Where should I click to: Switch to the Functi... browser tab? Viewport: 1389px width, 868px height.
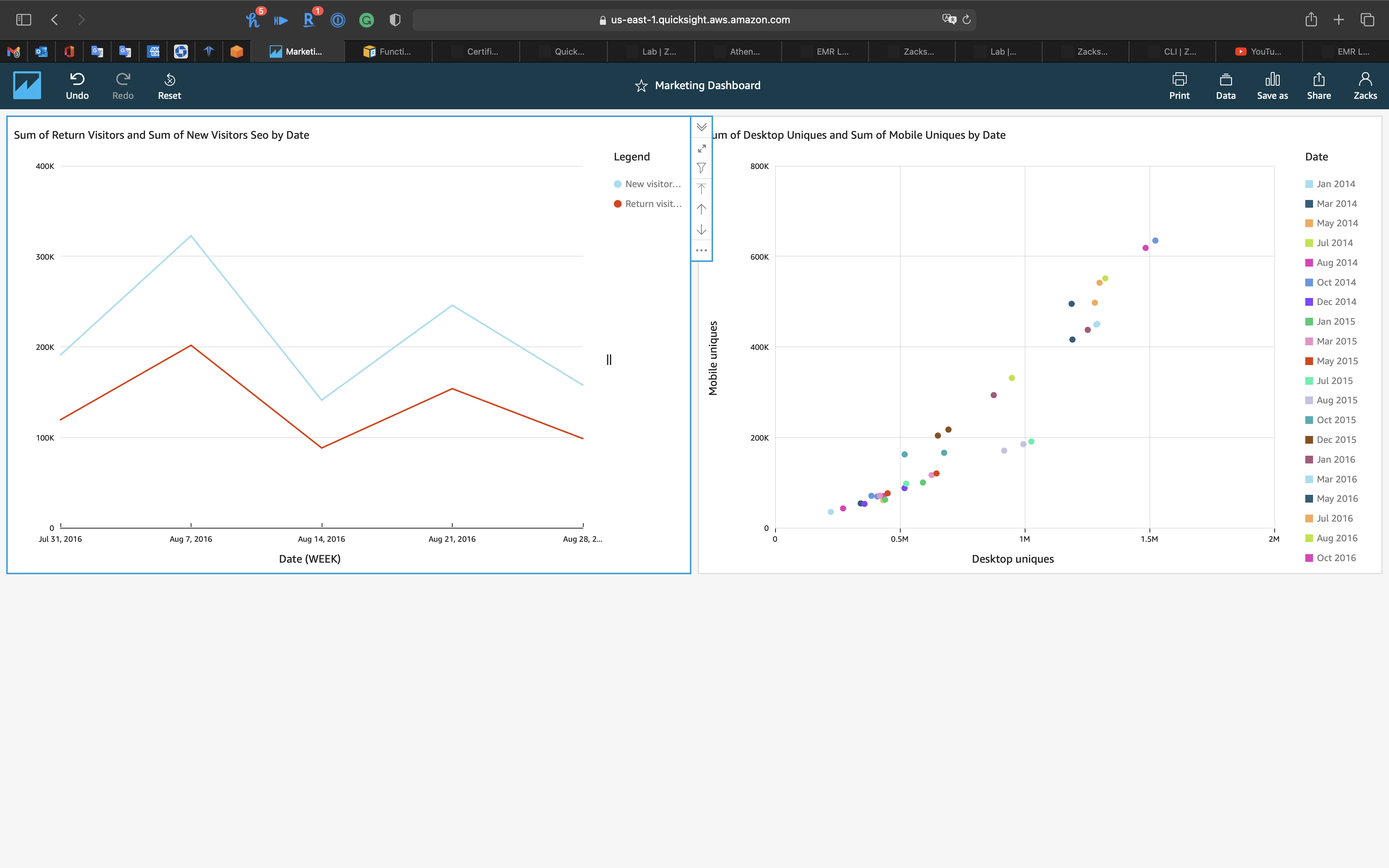click(388, 52)
